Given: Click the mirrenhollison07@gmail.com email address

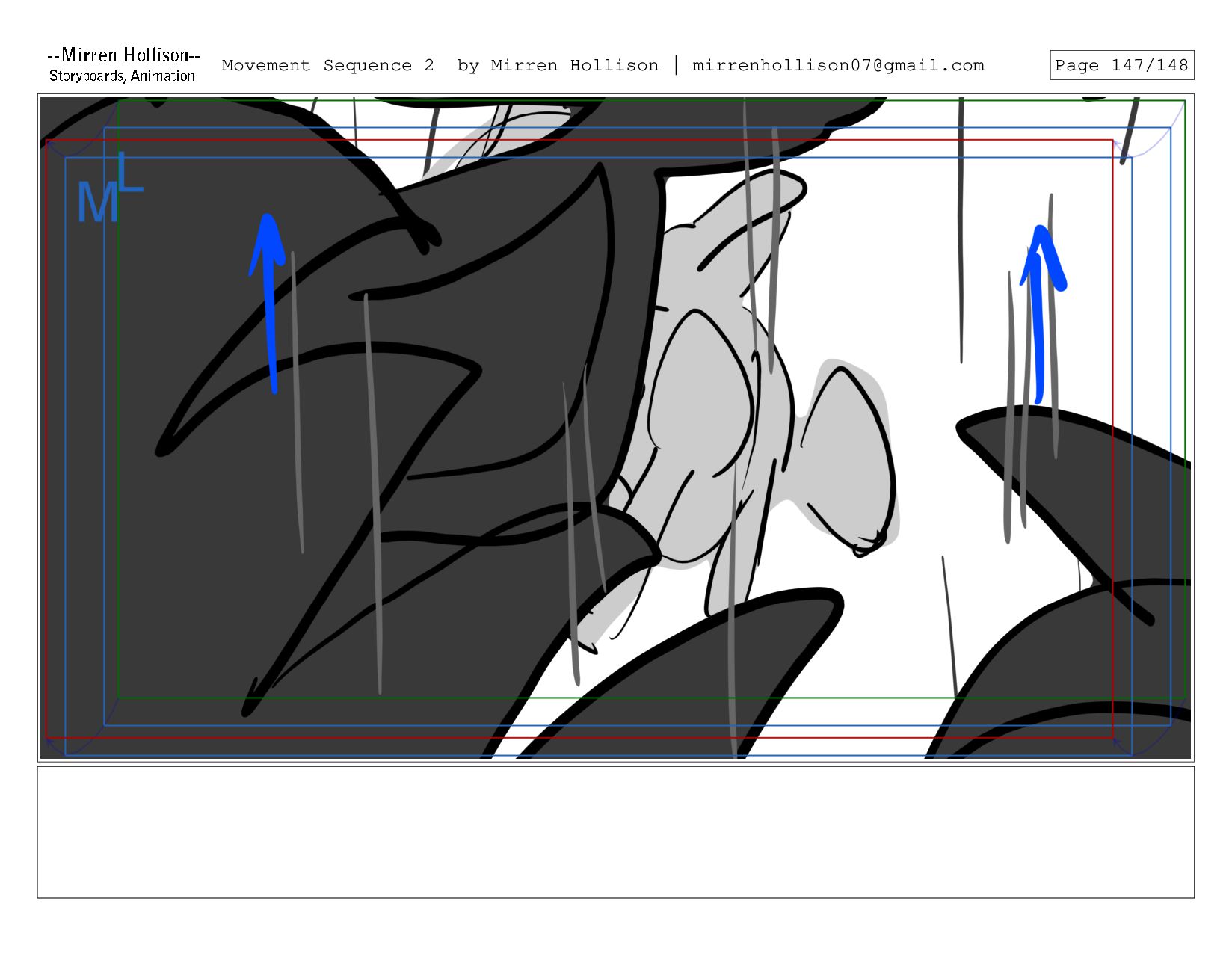Looking at the screenshot, I should coord(838,65).
